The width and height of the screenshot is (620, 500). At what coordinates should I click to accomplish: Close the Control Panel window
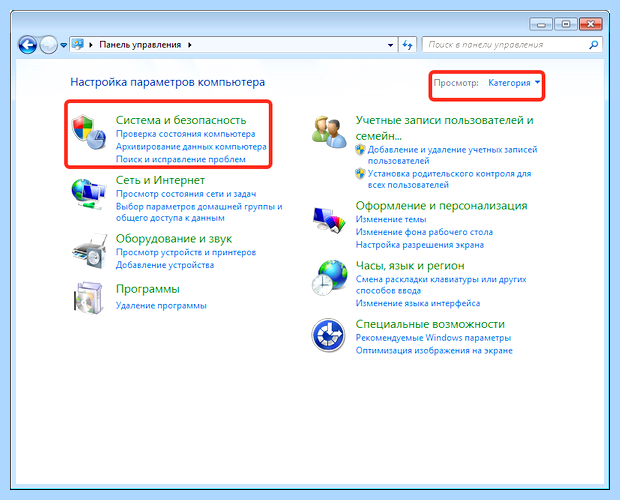click(591, 25)
